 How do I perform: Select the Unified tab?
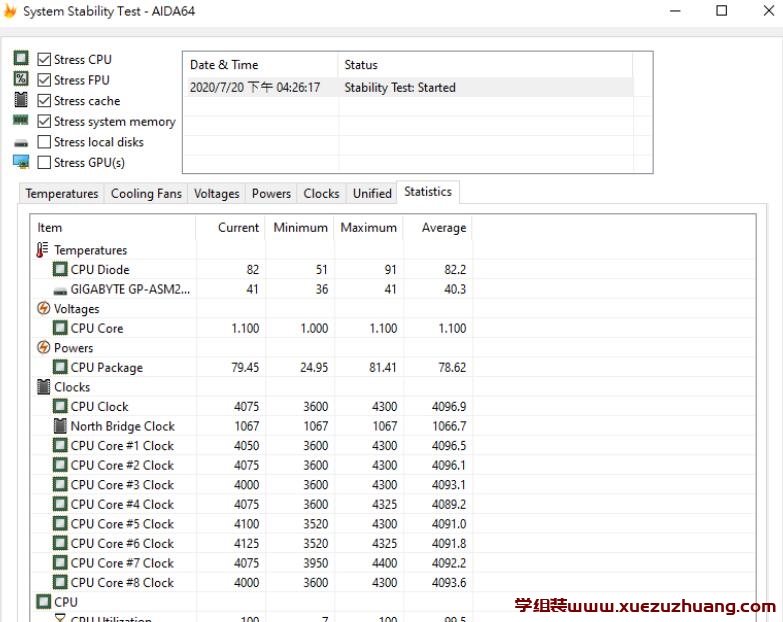coord(372,193)
